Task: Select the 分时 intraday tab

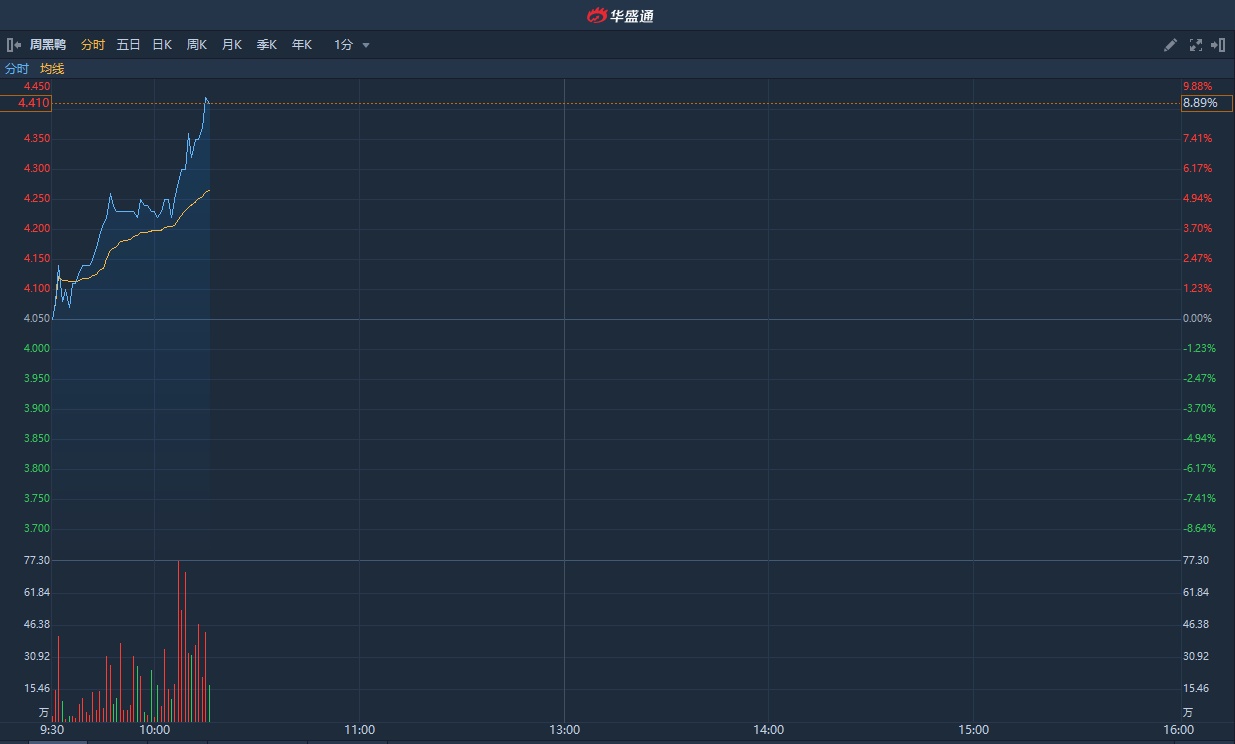Action: point(93,45)
